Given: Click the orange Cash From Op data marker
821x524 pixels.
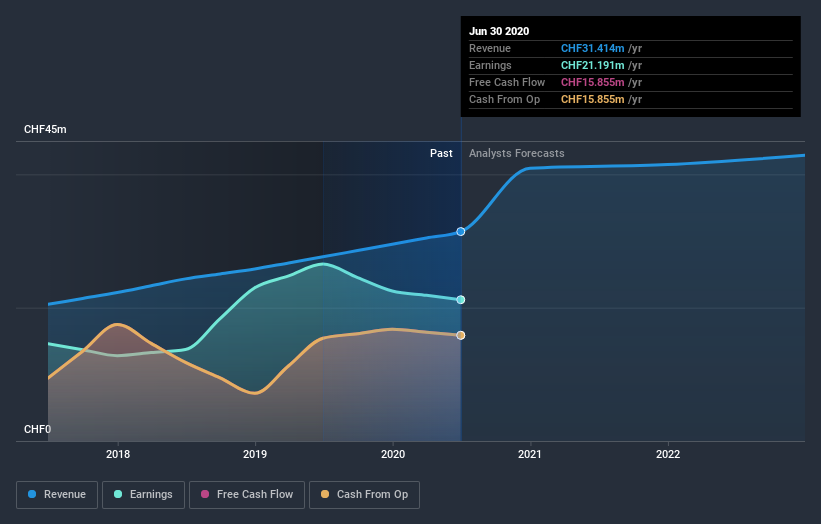Looking at the screenshot, I should click(460, 335).
